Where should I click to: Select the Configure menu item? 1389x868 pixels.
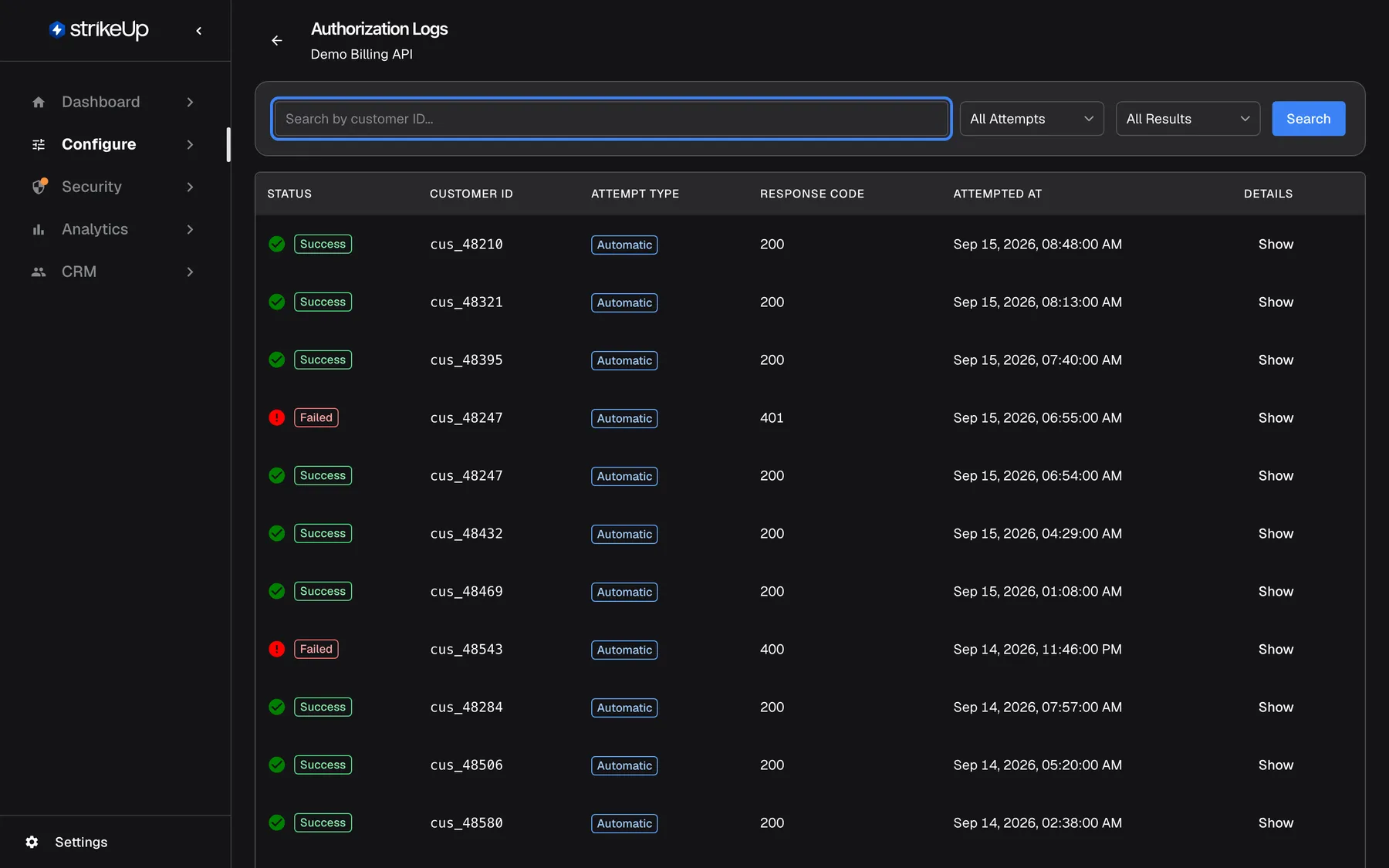click(x=114, y=144)
